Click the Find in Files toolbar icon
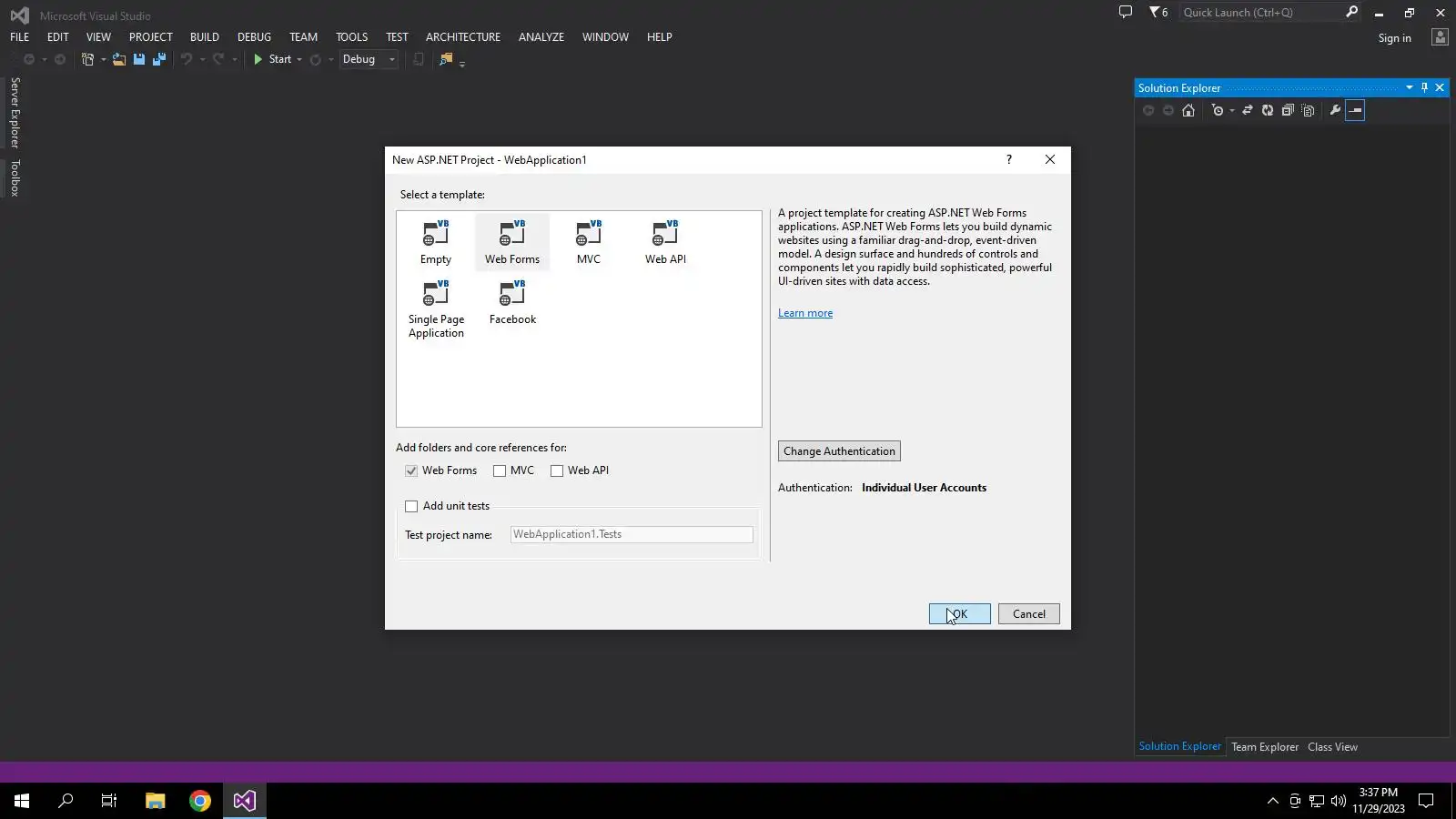 click(446, 59)
